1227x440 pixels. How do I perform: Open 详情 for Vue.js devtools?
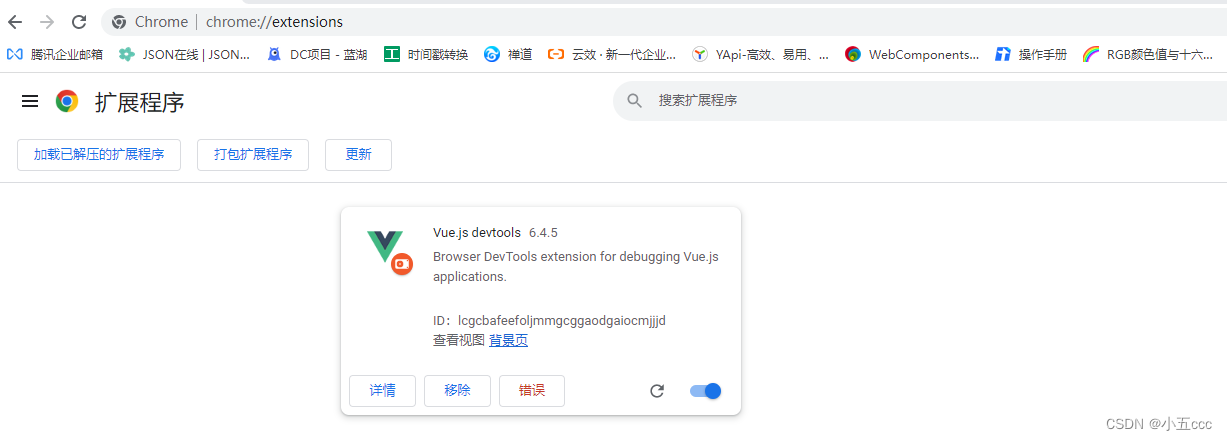382,391
